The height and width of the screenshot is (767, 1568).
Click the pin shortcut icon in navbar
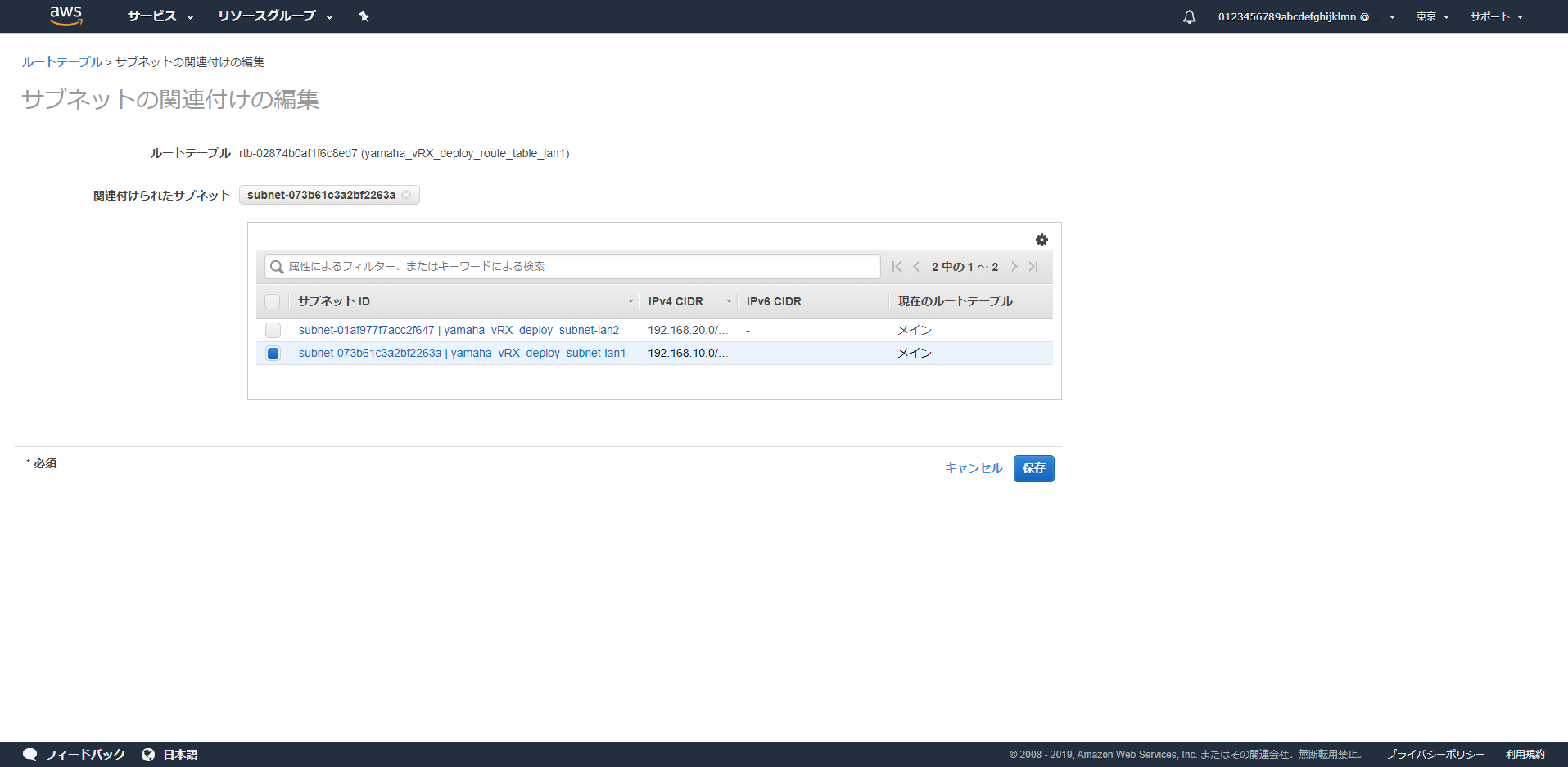(x=364, y=16)
